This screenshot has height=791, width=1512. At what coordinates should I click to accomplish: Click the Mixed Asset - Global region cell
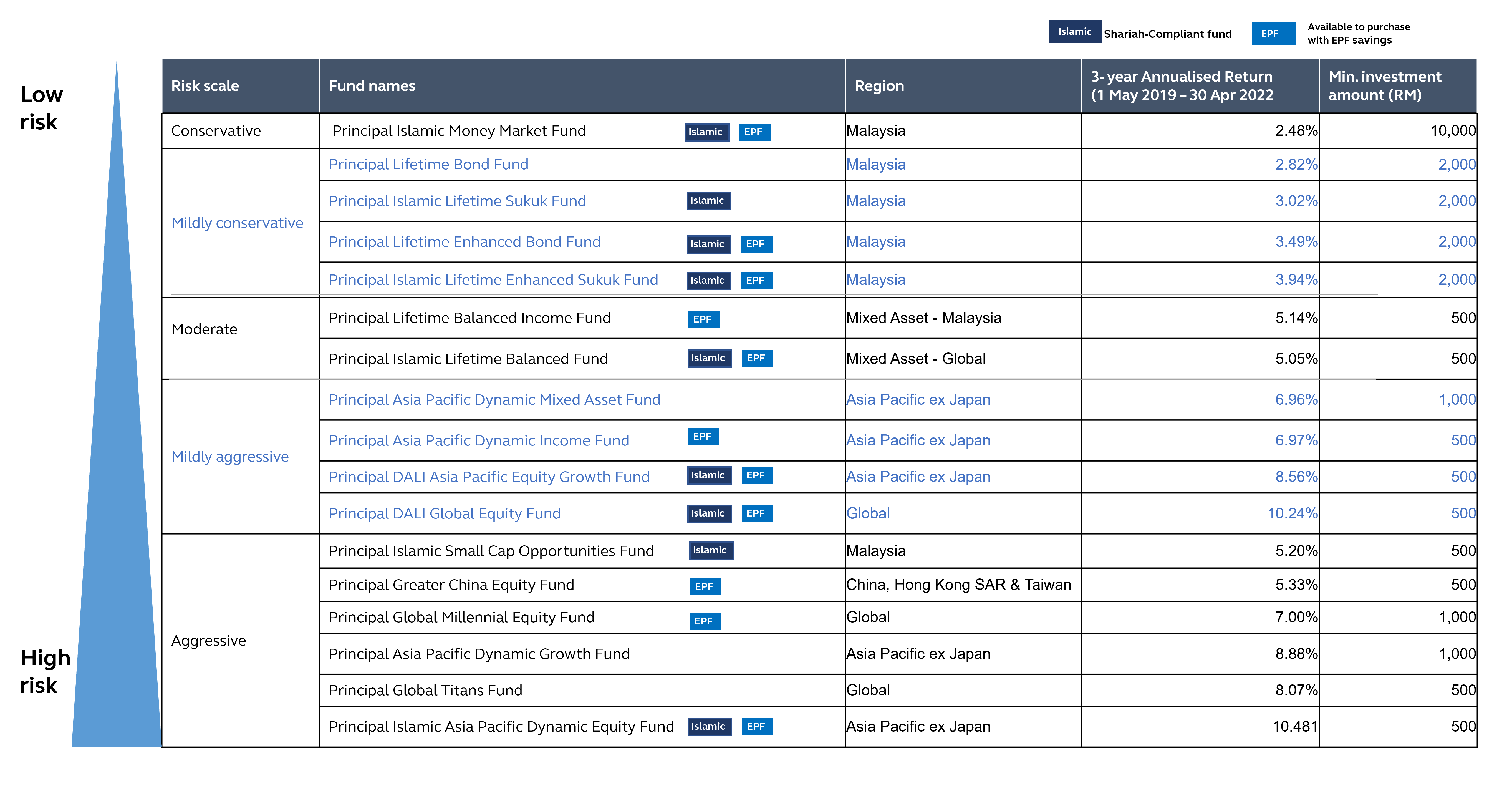click(x=963, y=359)
